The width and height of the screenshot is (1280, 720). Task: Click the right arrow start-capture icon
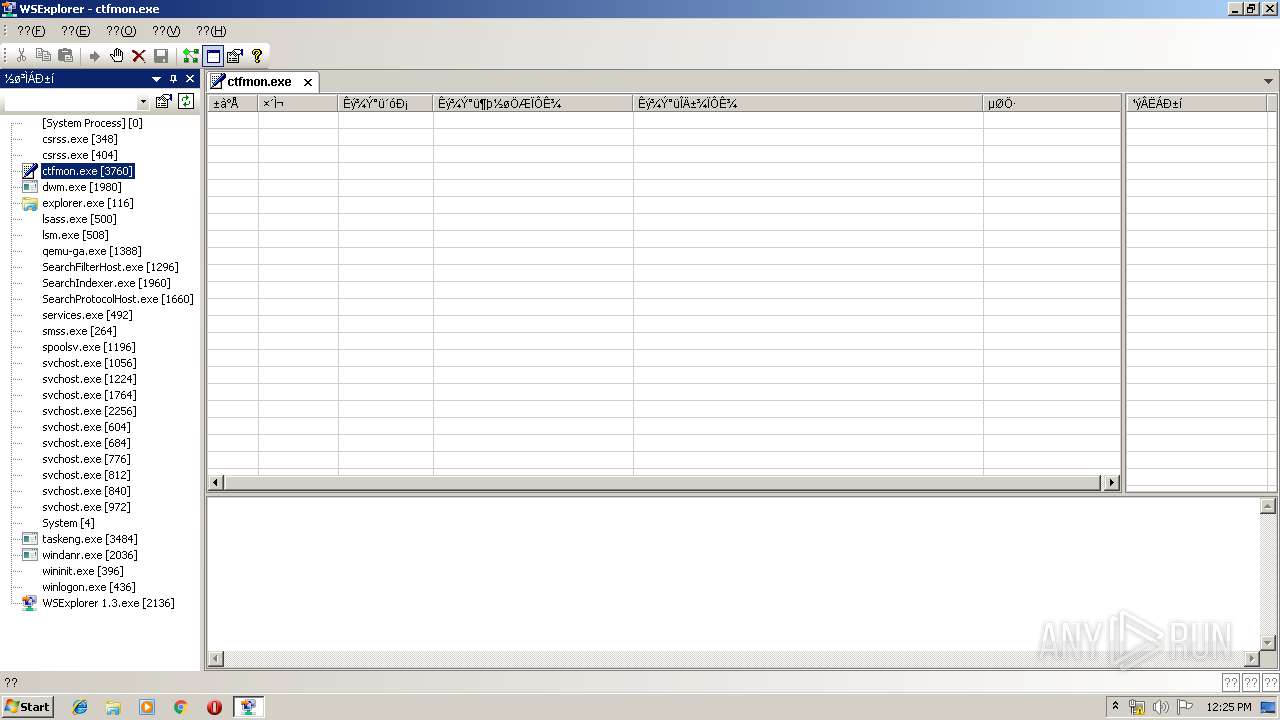click(95, 56)
